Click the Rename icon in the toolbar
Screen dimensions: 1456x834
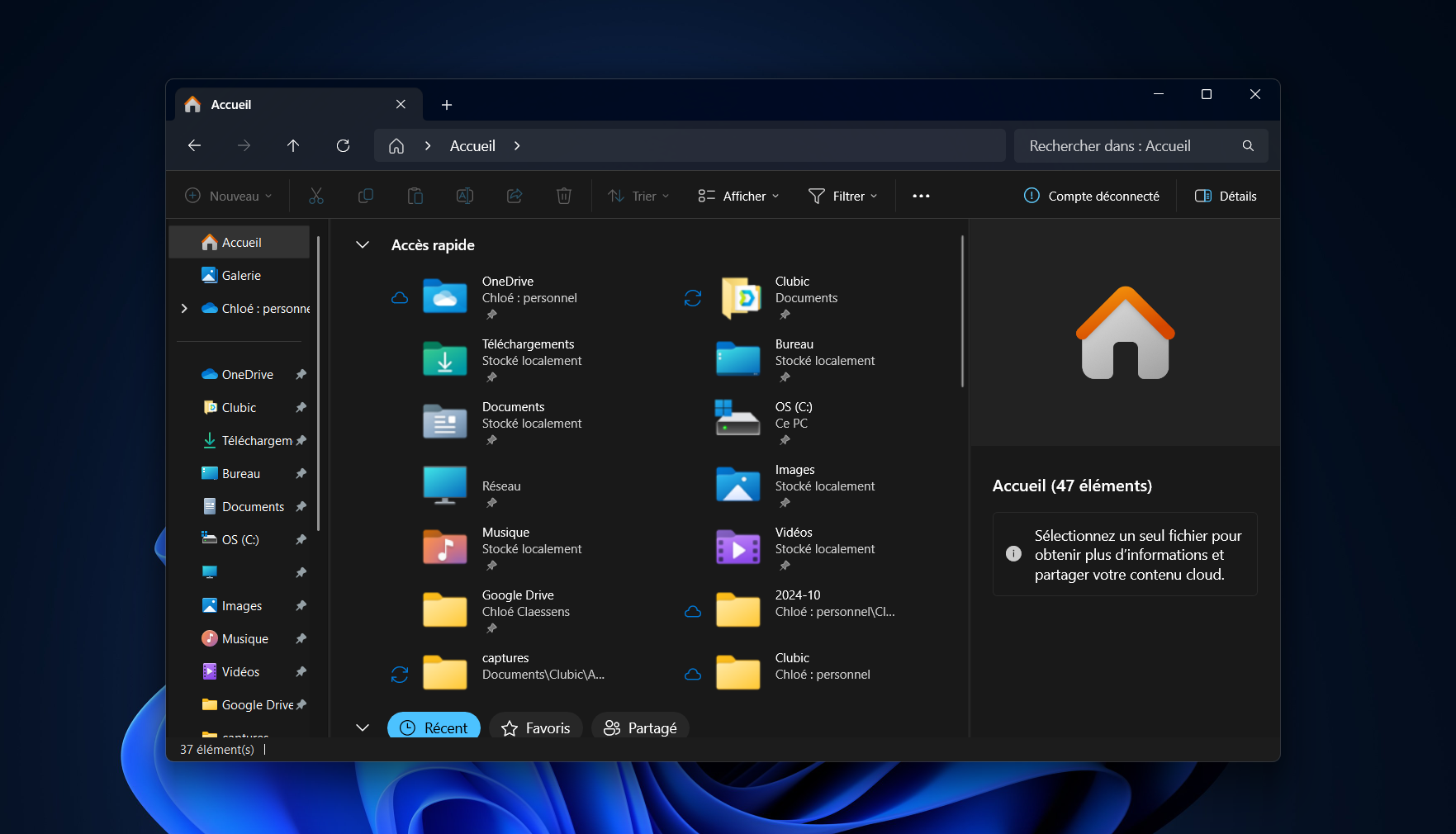pos(465,196)
